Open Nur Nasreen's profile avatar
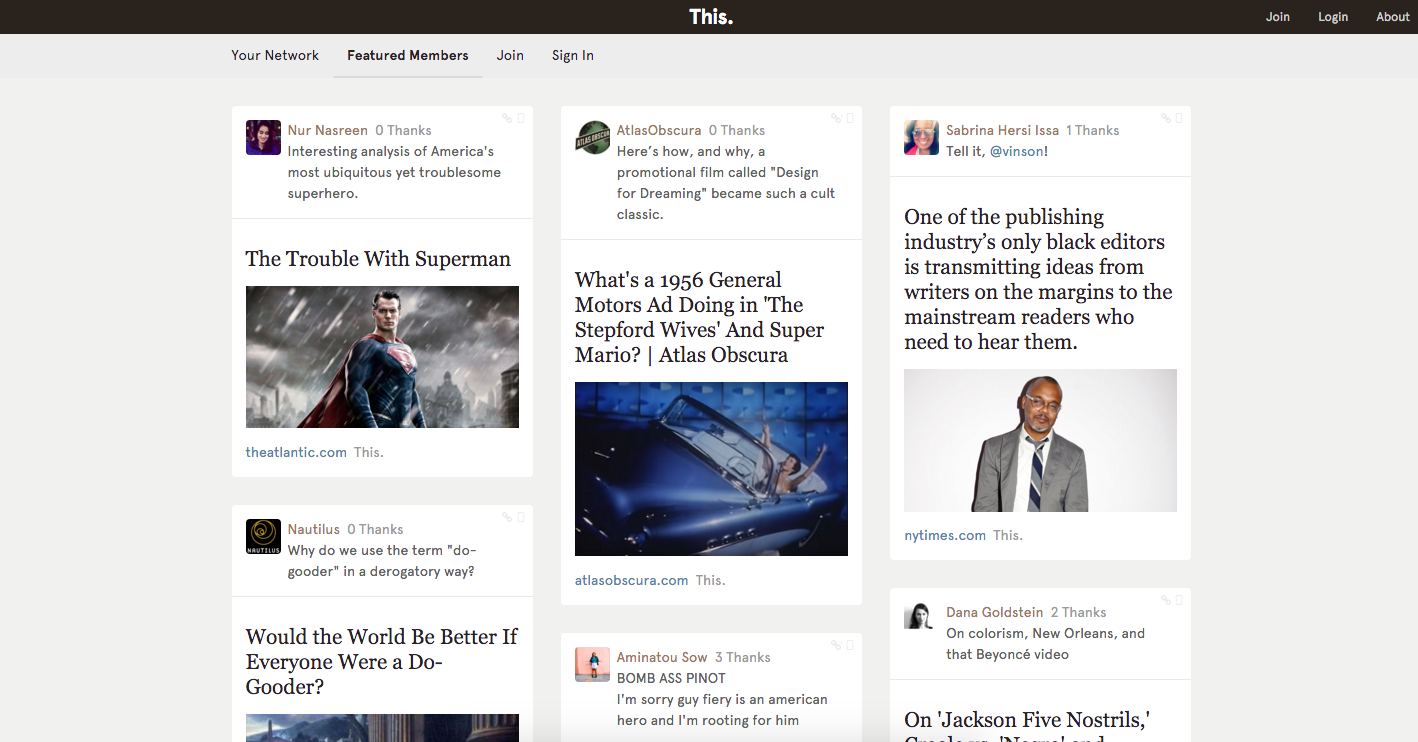The image size is (1418, 742). (x=263, y=138)
